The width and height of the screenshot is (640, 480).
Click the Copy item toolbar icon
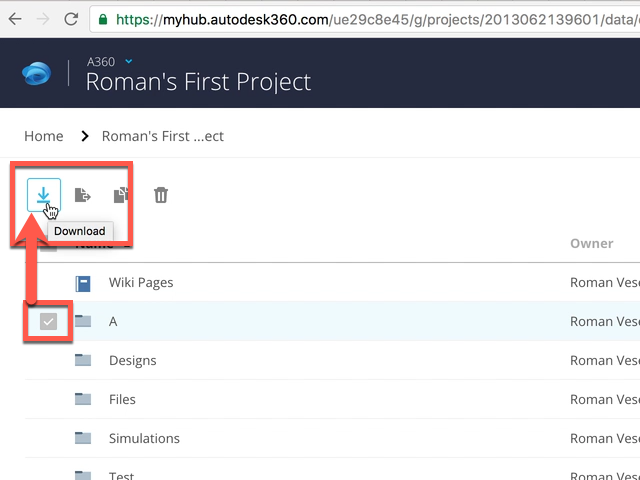(x=121, y=196)
